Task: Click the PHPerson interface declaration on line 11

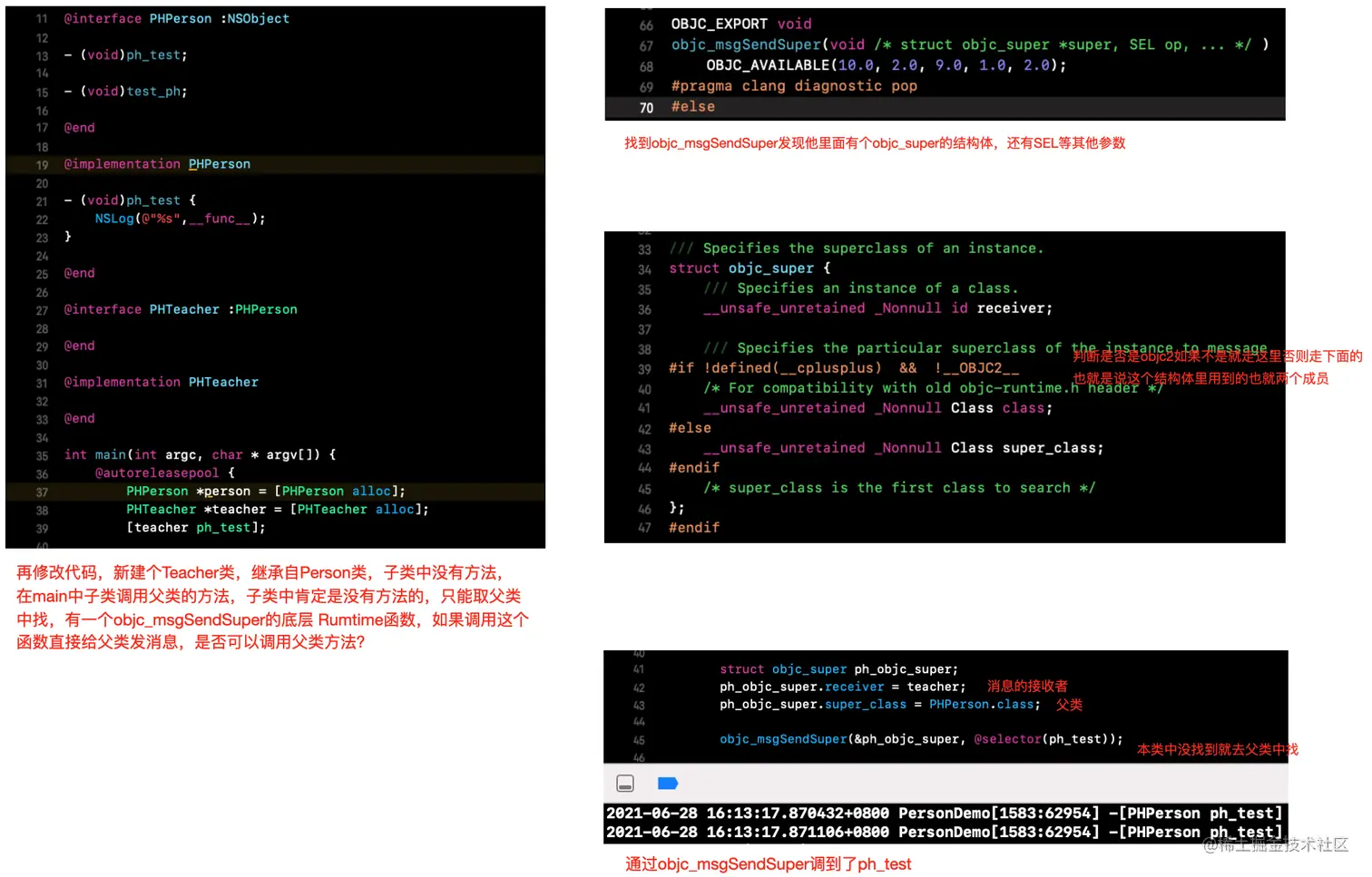Action: [177, 18]
